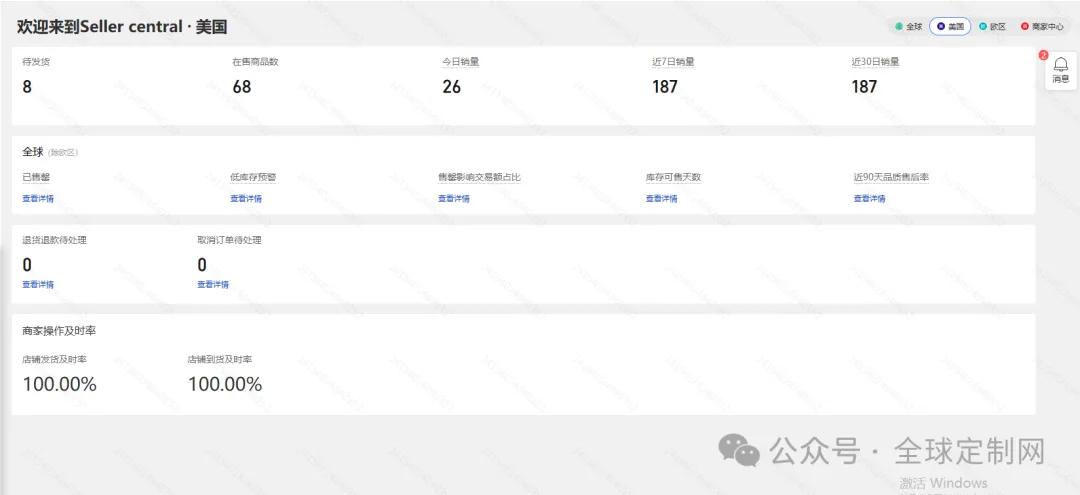
Task: Click the 库存可售天数 label
Action: 673,177
